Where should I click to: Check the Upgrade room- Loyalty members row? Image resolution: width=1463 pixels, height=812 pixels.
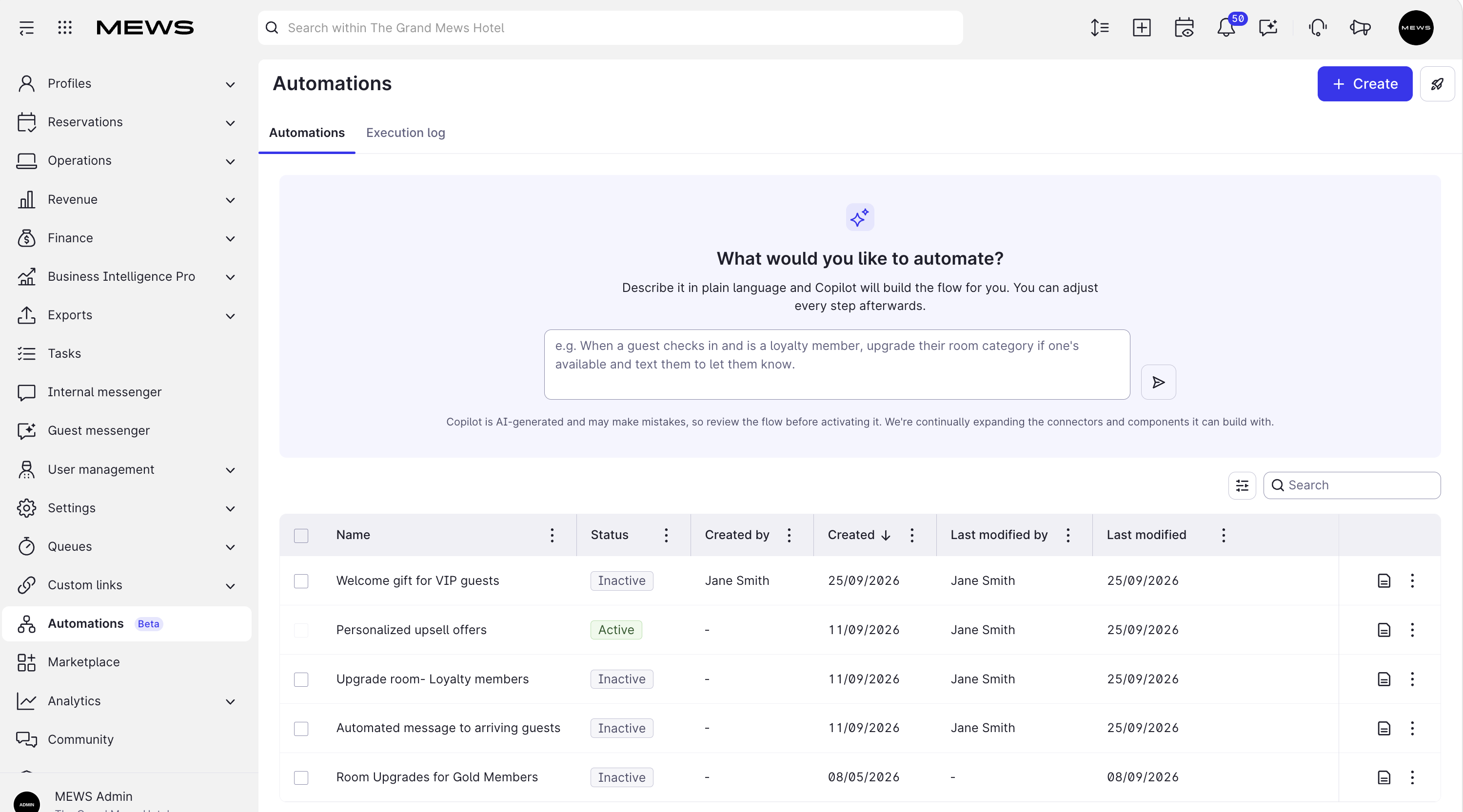[301, 680]
